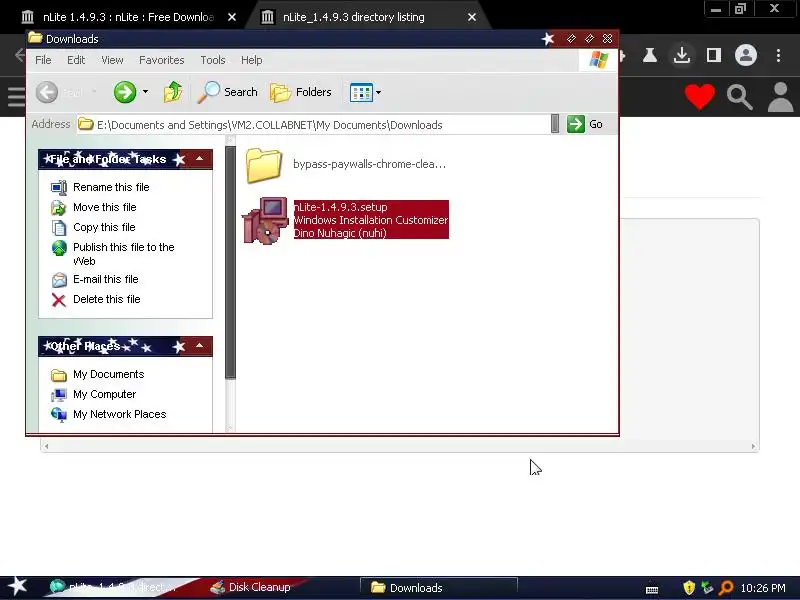Click the browser horizontal scrollbar right arrow
Image resolution: width=800 pixels, height=600 pixels.
pyautogui.click(x=753, y=446)
